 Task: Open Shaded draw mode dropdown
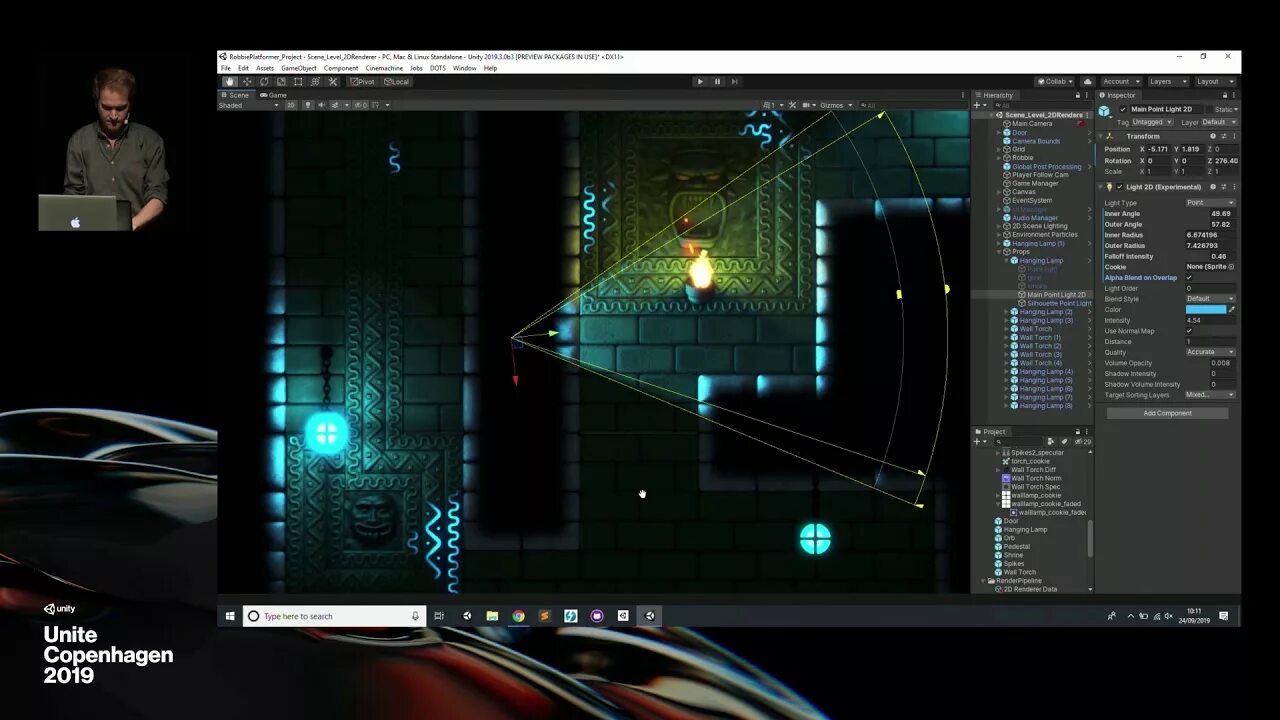[249, 105]
